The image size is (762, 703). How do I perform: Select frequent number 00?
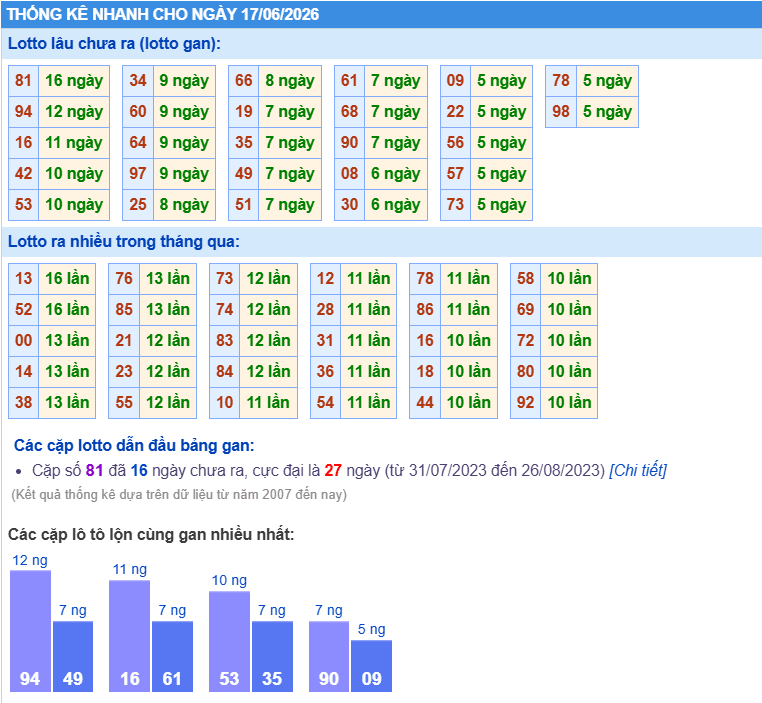[x=23, y=341]
